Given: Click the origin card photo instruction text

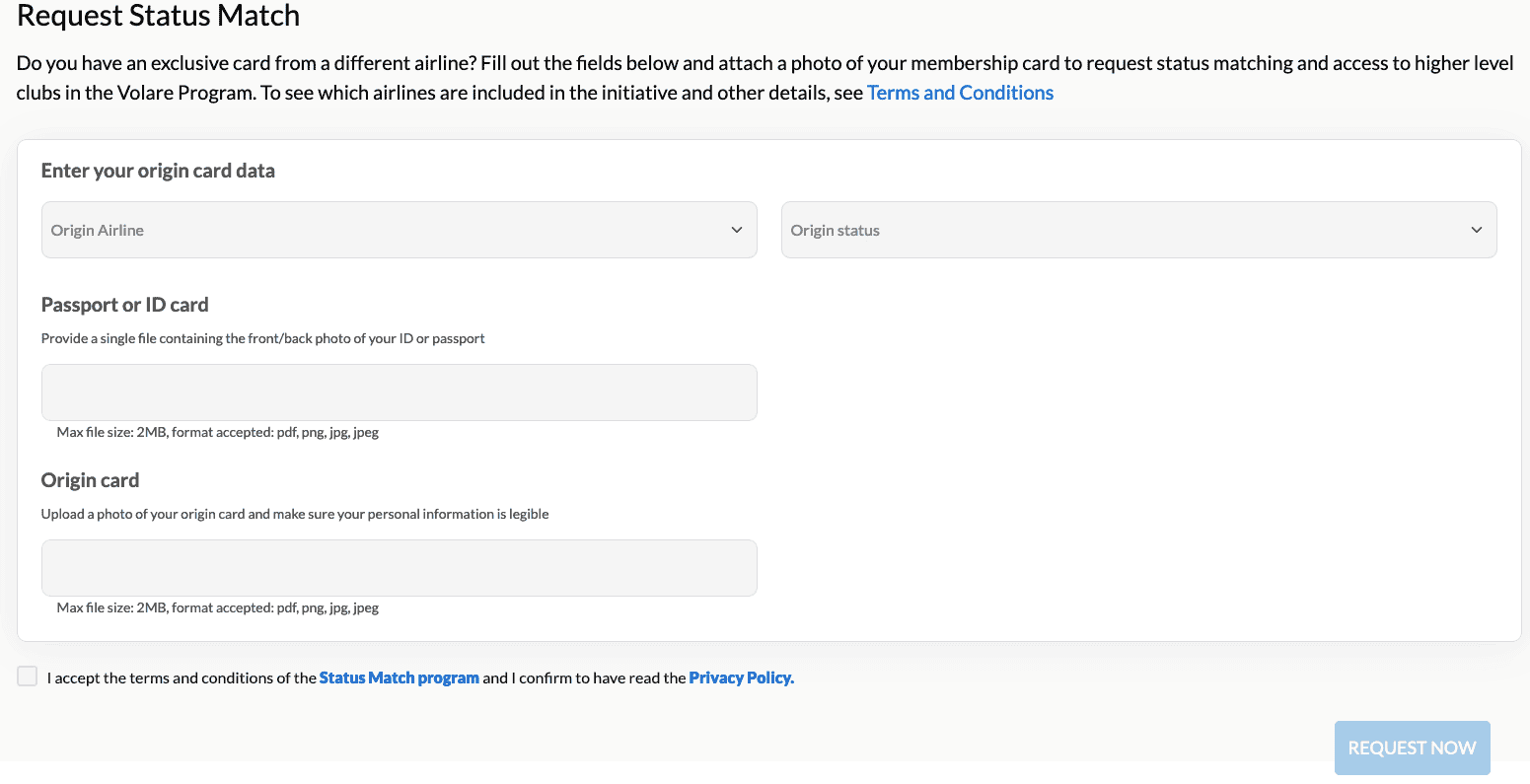Looking at the screenshot, I should pos(294,514).
